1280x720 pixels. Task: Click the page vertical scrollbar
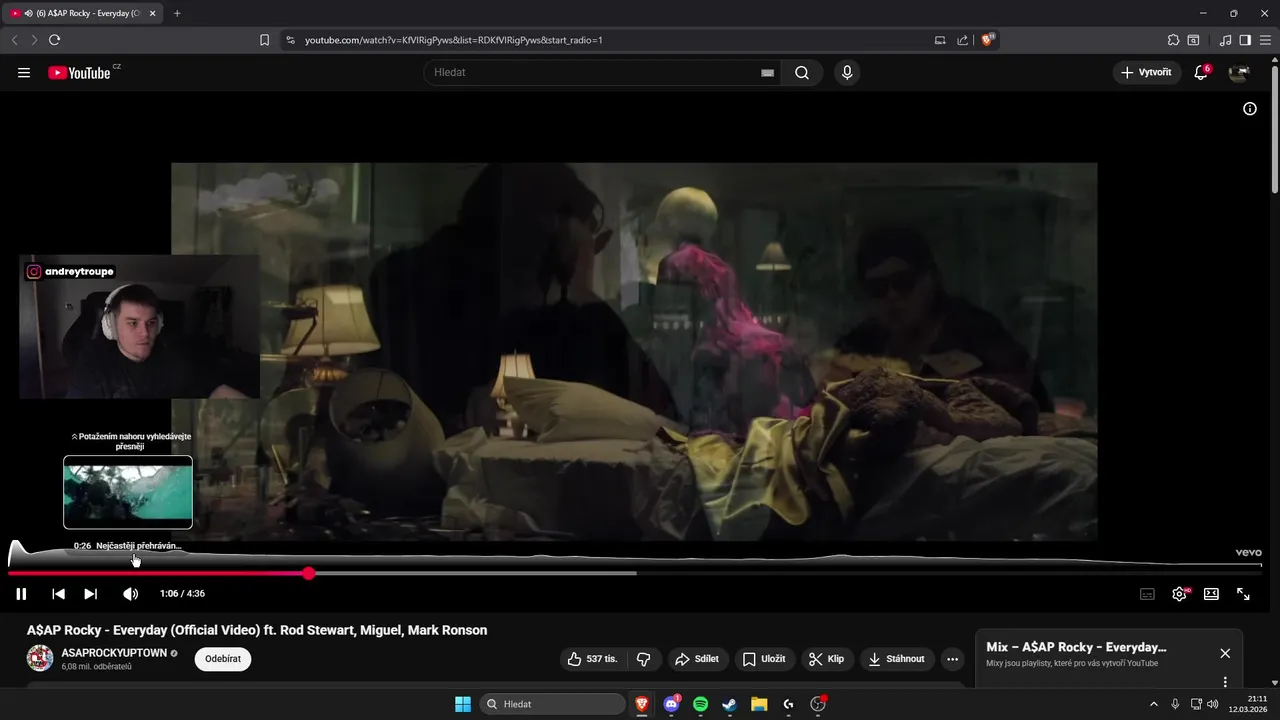pos(1274,129)
